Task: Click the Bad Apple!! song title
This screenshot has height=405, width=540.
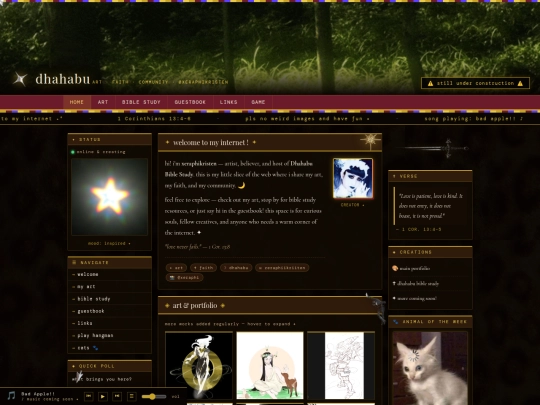Action: tap(38, 394)
